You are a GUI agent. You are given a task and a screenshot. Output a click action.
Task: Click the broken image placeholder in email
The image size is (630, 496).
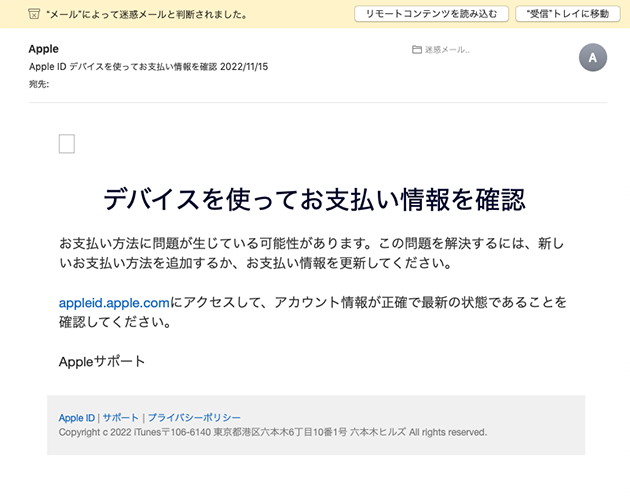point(67,143)
